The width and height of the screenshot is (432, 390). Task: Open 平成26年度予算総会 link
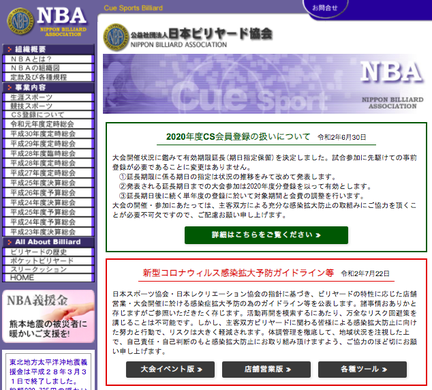coord(48,193)
